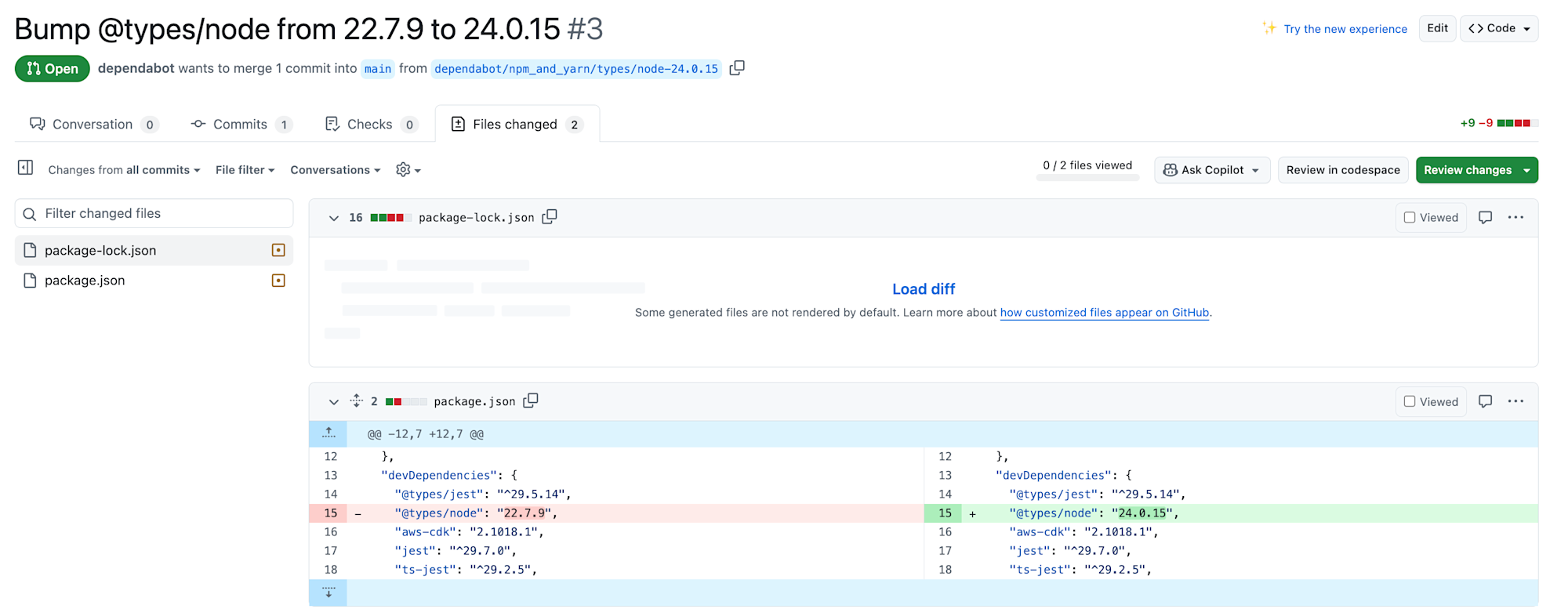
Task: Click Review in codespace button
Action: click(1343, 170)
